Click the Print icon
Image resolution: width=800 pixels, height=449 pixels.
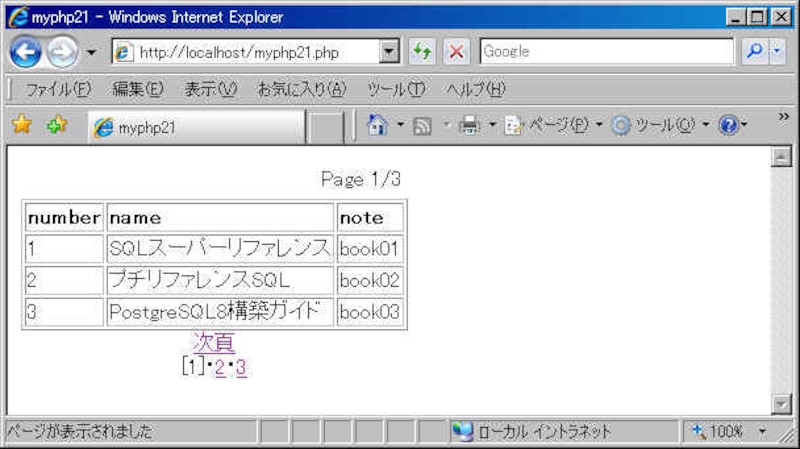click(x=469, y=125)
